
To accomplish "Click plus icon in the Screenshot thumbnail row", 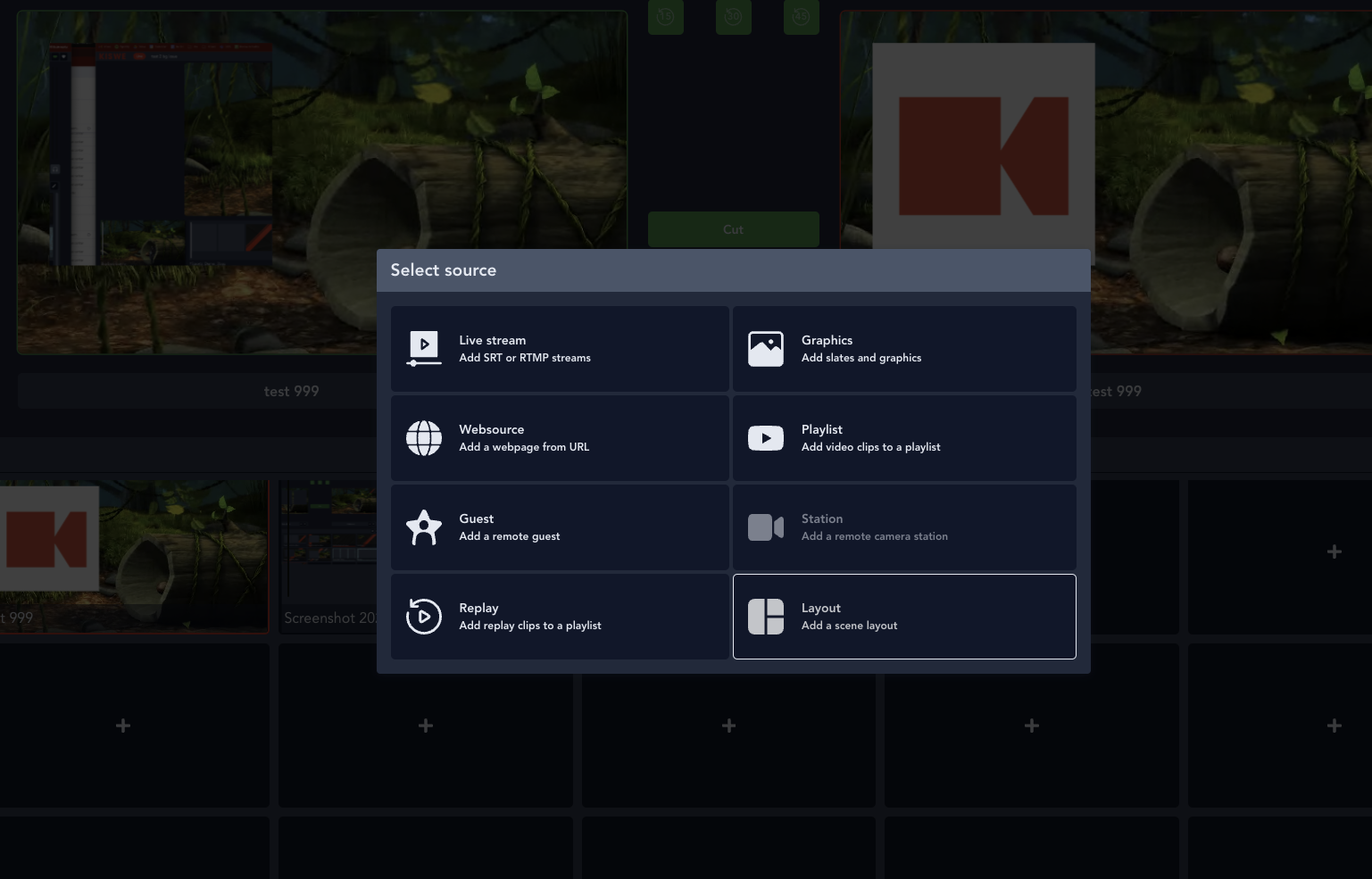I will (1334, 552).
